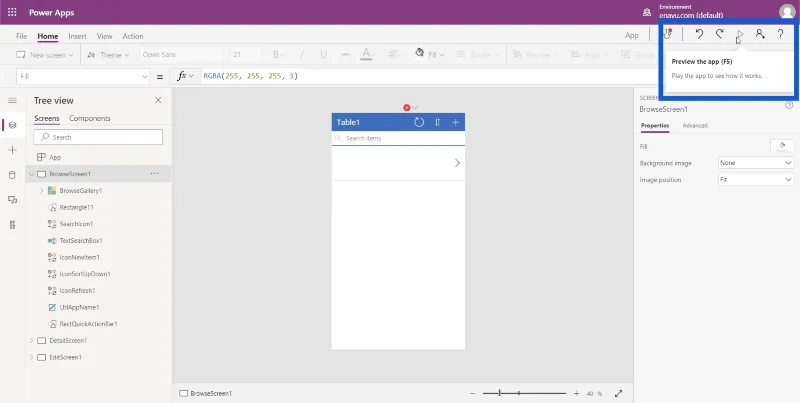Open the Image position Fit dropdown
Image resolution: width=800 pixels, height=403 pixels.
coord(756,180)
